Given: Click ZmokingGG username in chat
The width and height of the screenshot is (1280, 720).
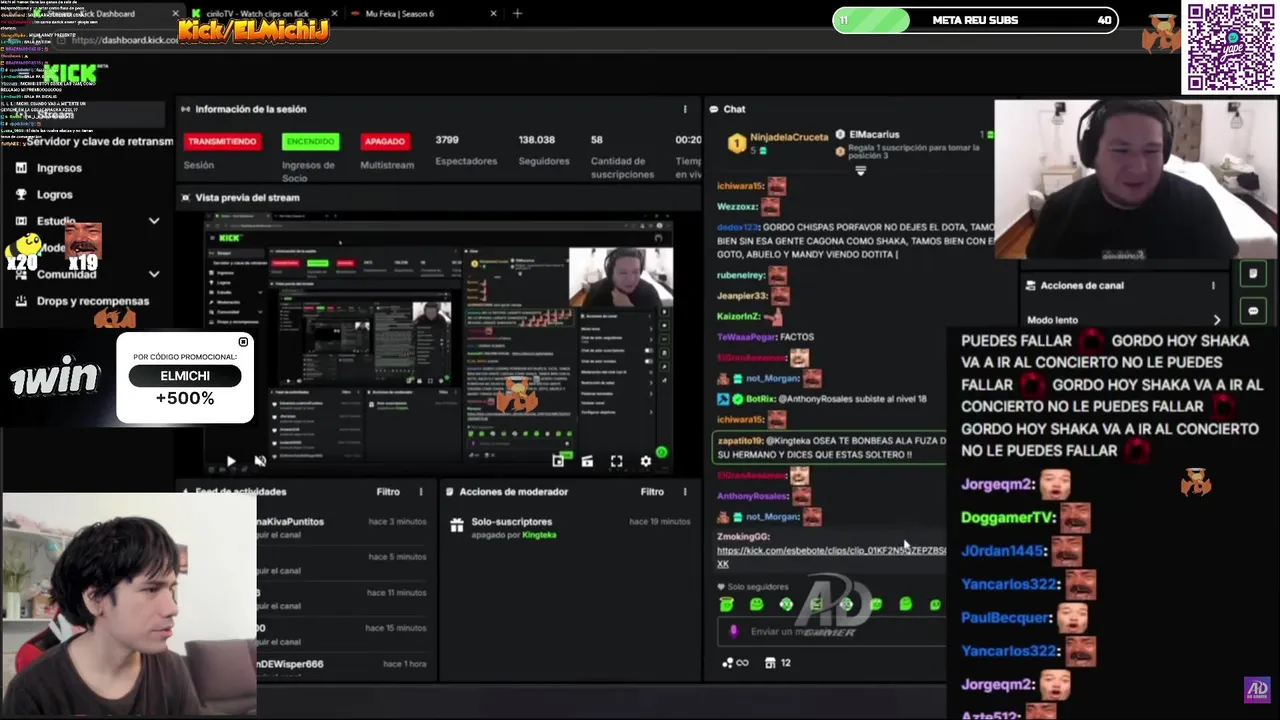Looking at the screenshot, I should [742, 537].
